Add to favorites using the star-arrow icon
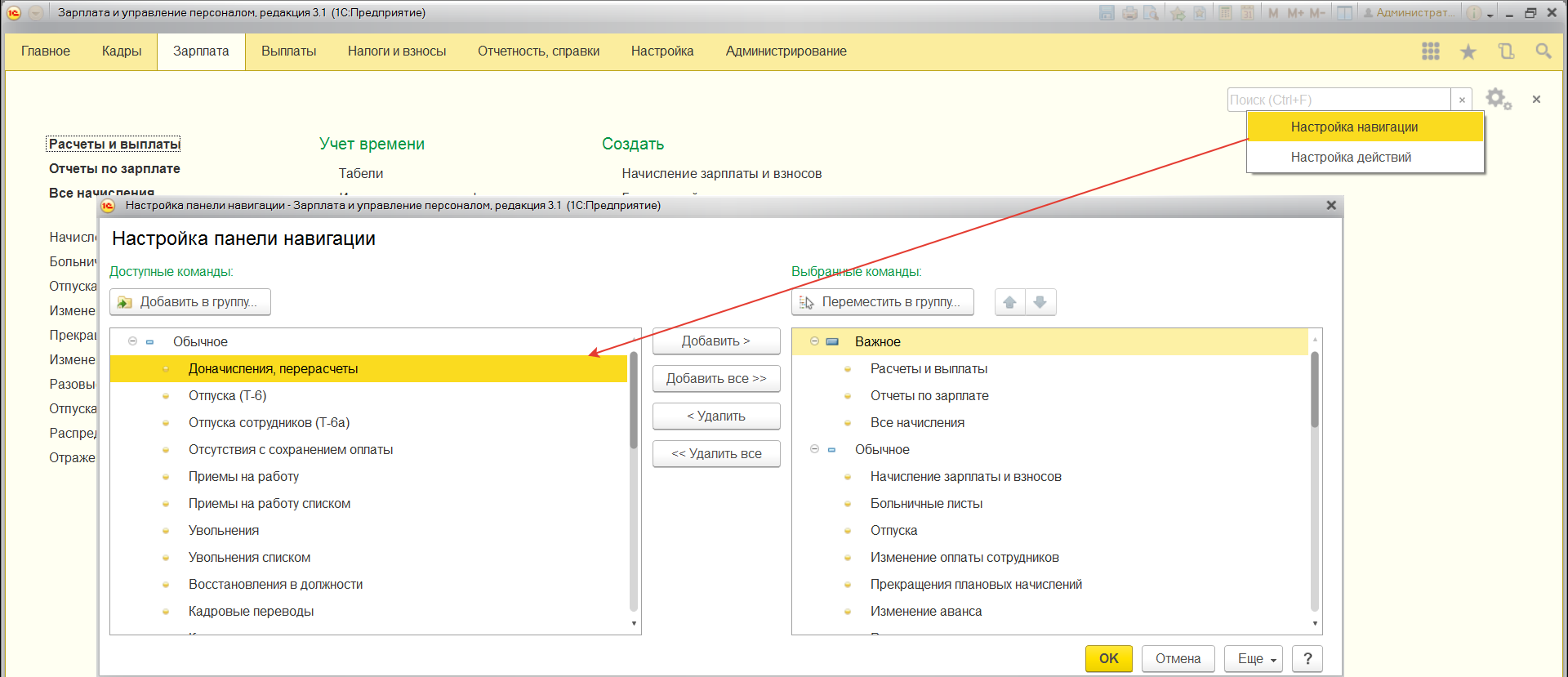Viewport: 1568px width, 677px height. pyautogui.click(x=1178, y=13)
